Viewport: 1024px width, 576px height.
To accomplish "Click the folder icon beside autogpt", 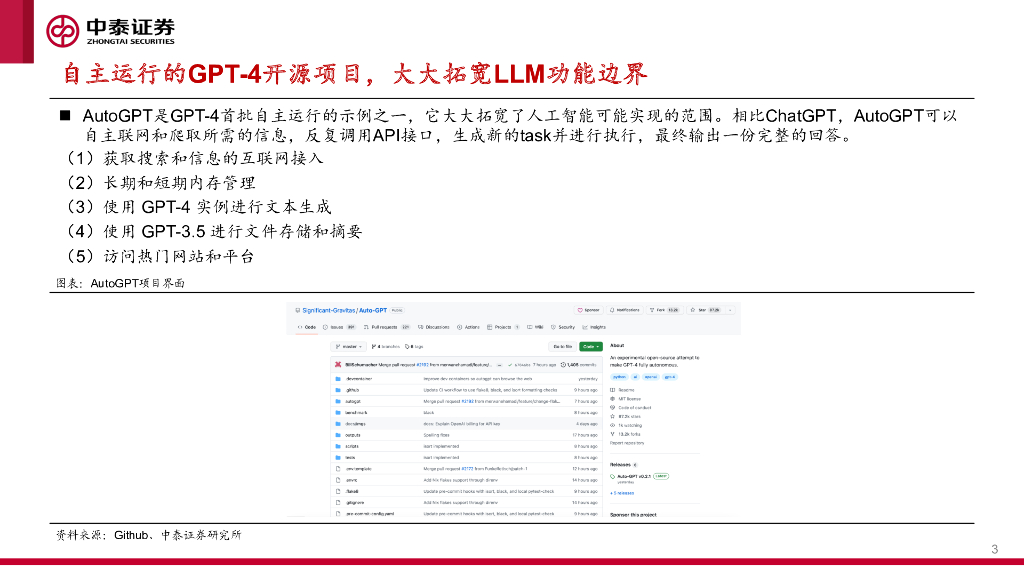I will (x=338, y=401).
